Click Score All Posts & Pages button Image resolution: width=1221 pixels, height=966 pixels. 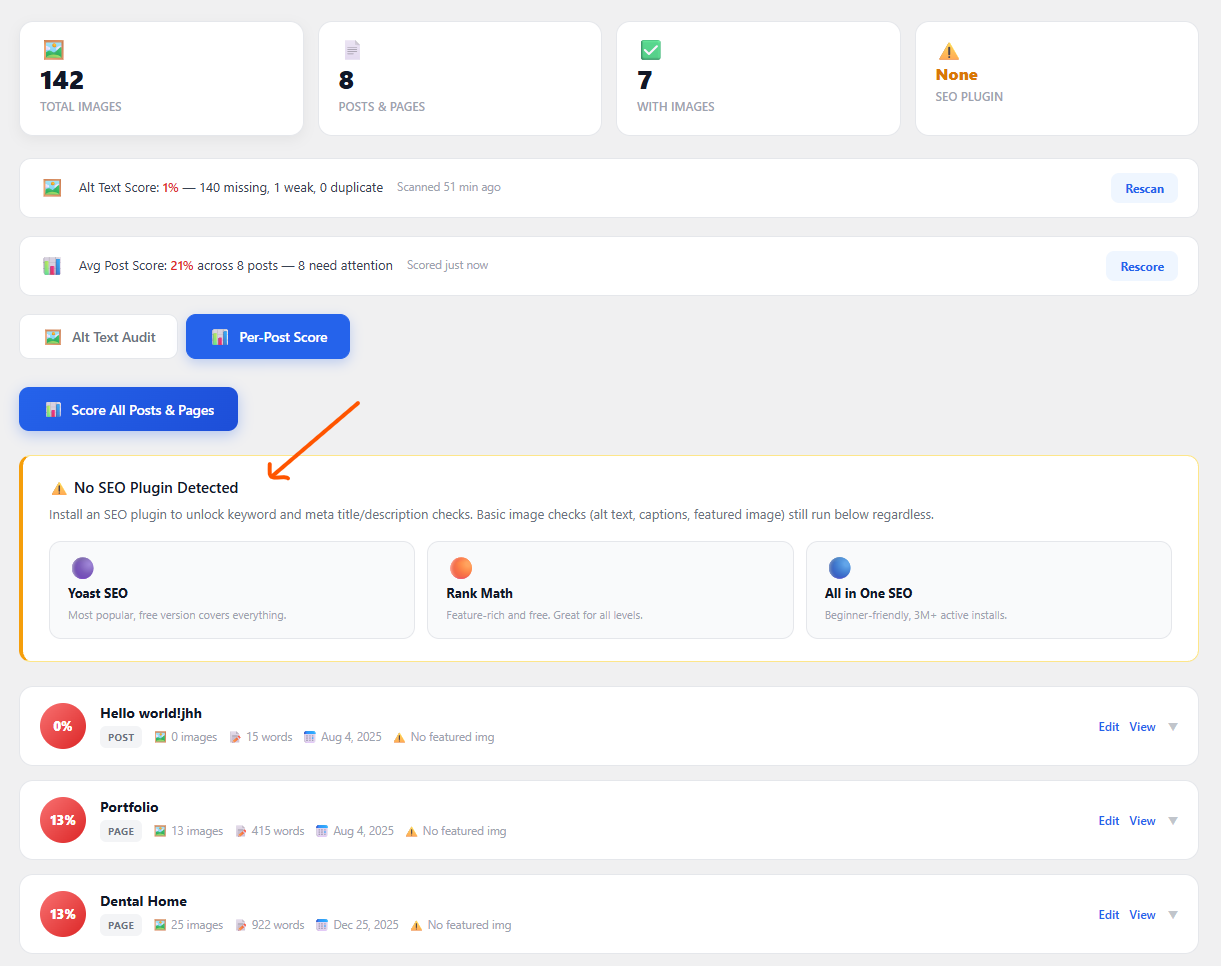click(x=128, y=410)
